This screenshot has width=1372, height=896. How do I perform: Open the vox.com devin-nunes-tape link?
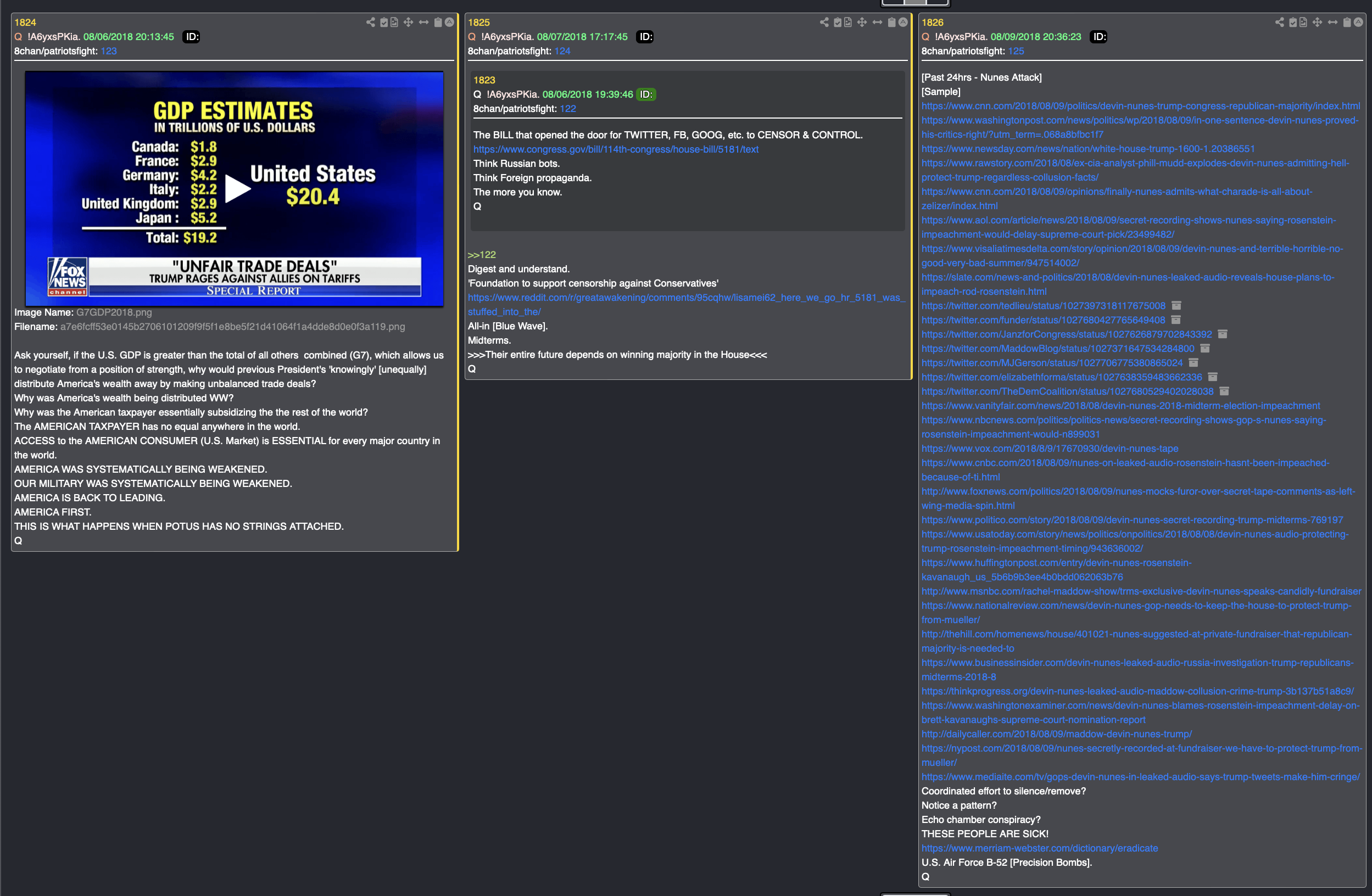coord(1050,449)
